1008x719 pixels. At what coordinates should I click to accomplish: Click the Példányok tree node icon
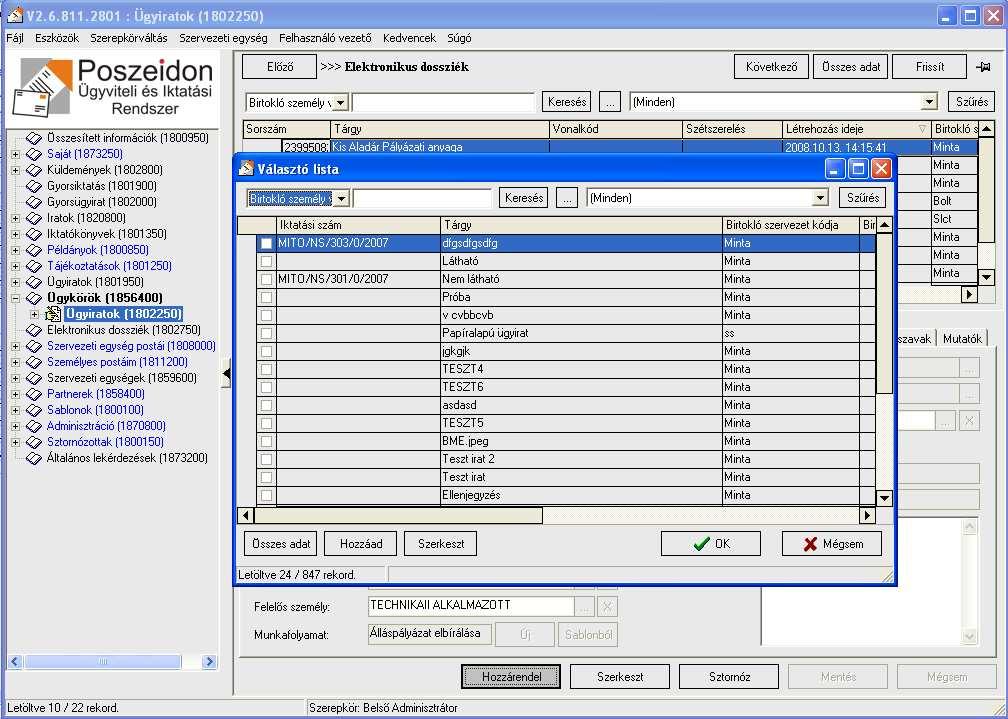34,250
